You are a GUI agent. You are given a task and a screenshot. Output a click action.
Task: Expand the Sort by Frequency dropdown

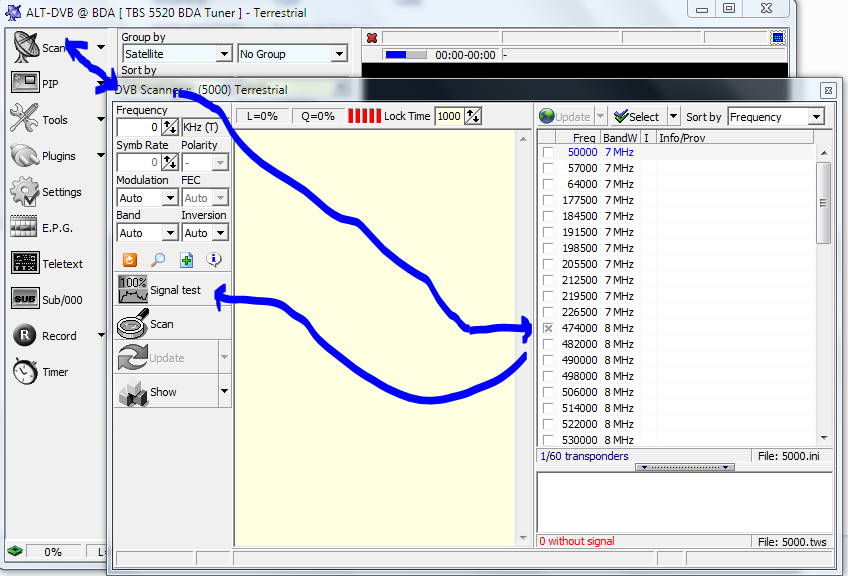(x=816, y=117)
